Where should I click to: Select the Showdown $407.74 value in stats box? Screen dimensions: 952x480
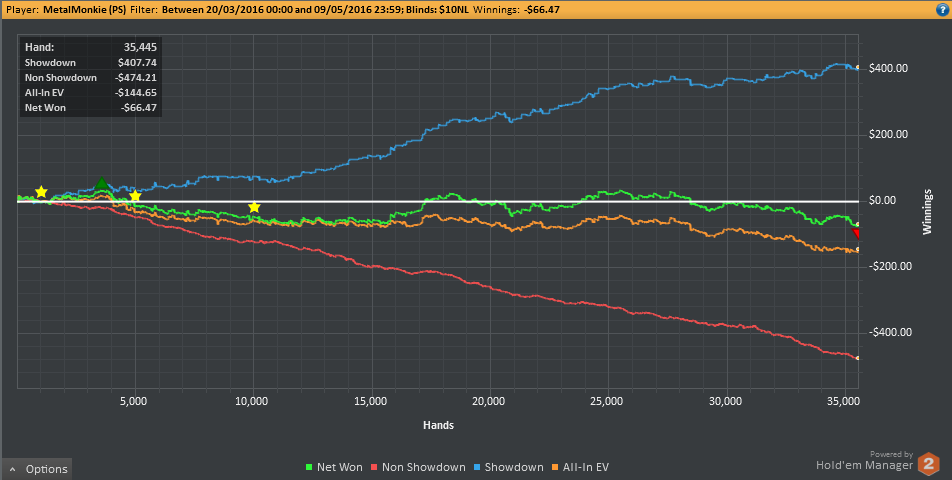138,63
